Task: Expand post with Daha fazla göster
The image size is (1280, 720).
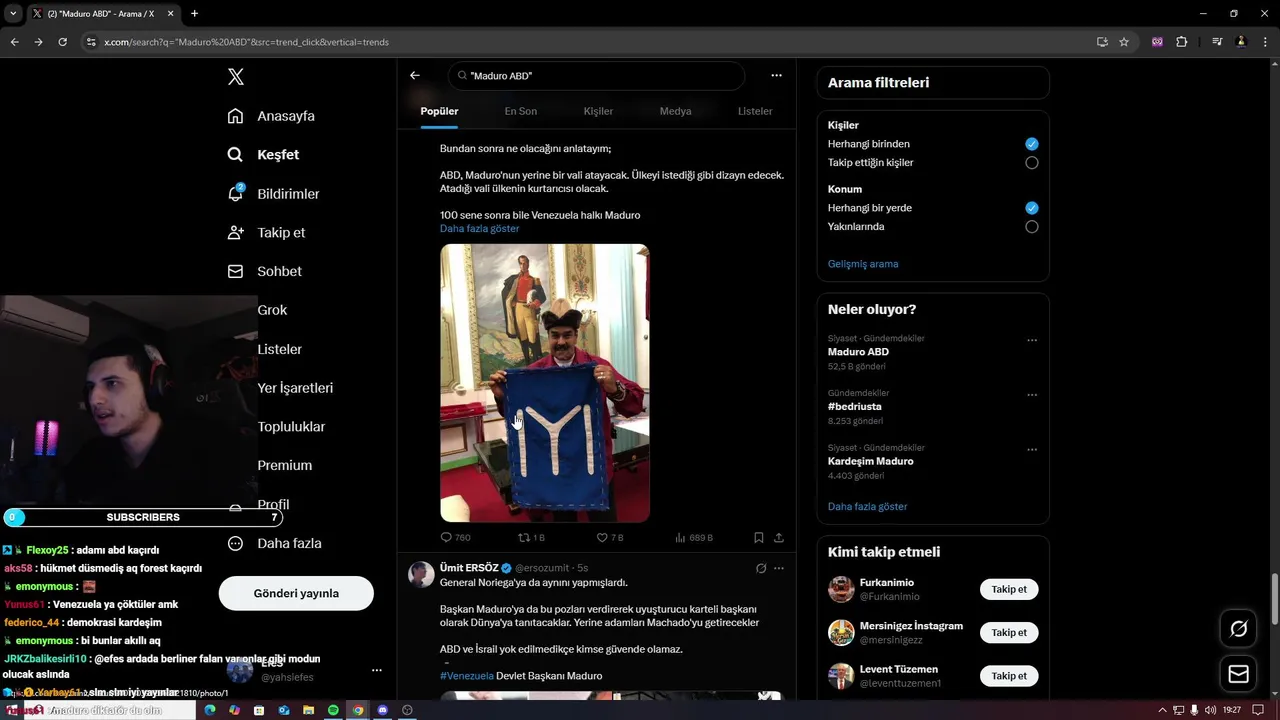Action: click(x=479, y=229)
